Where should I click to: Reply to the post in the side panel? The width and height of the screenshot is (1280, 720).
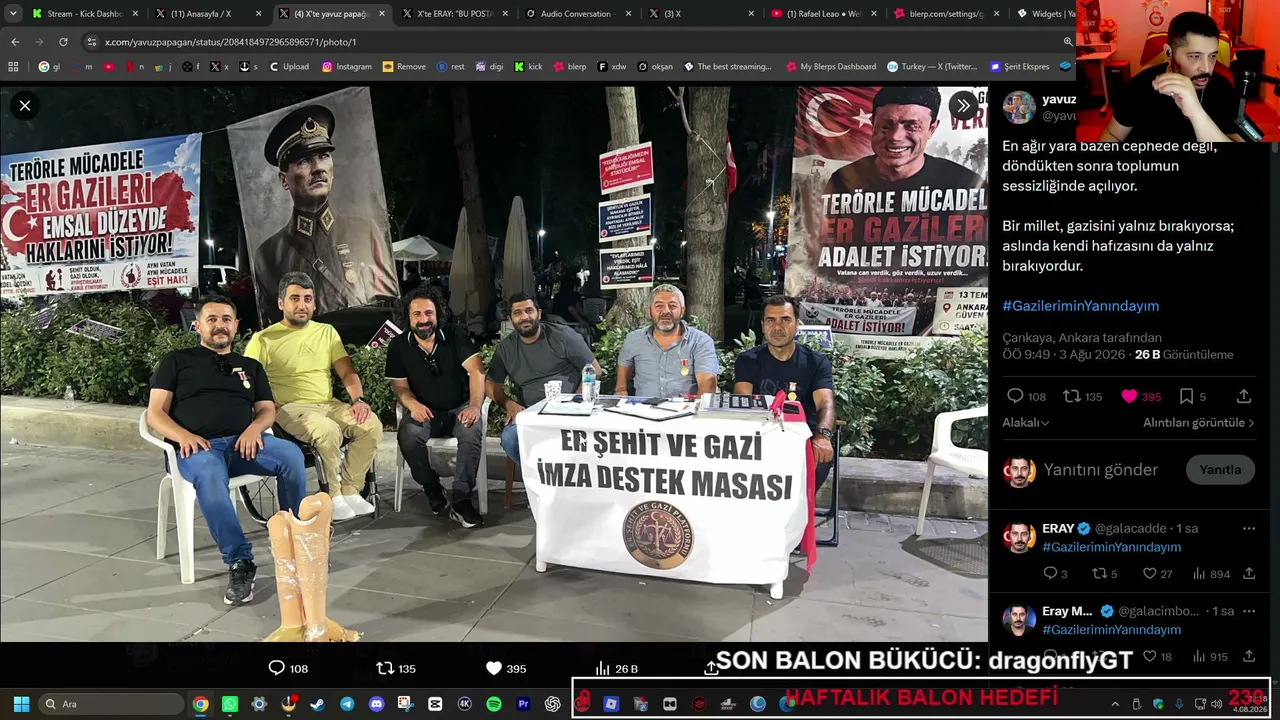(1015, 396)
